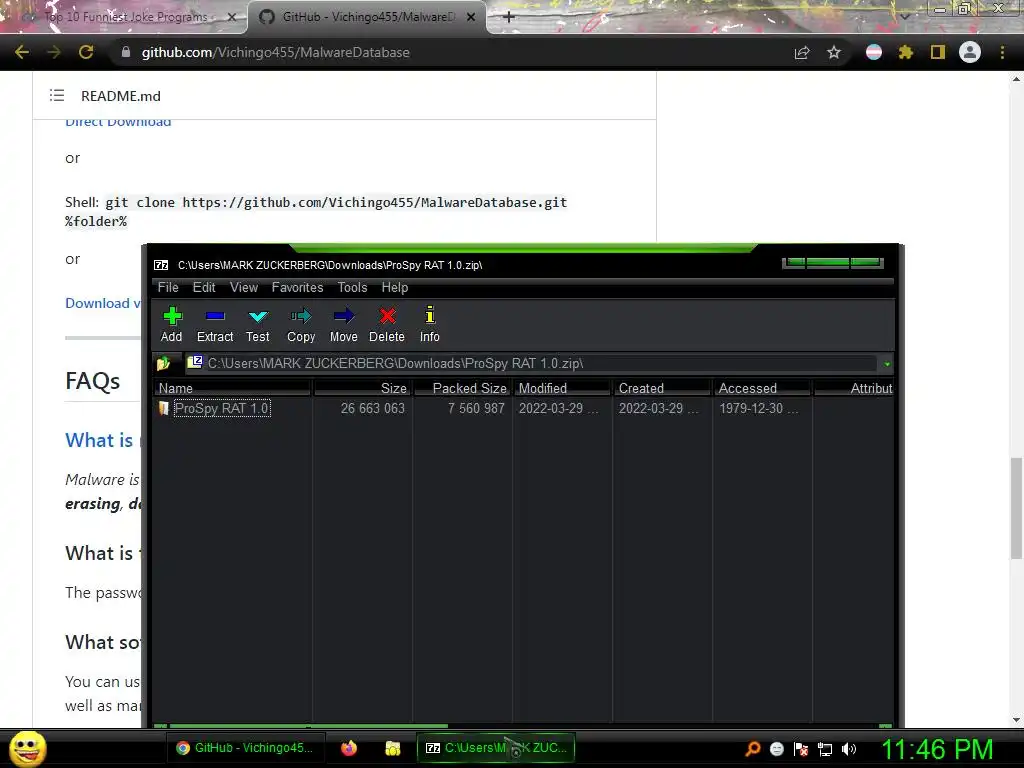Click the Direct Download link in README
The width and height of the screenshot is (1024, 768).
[x=118, y=122]
